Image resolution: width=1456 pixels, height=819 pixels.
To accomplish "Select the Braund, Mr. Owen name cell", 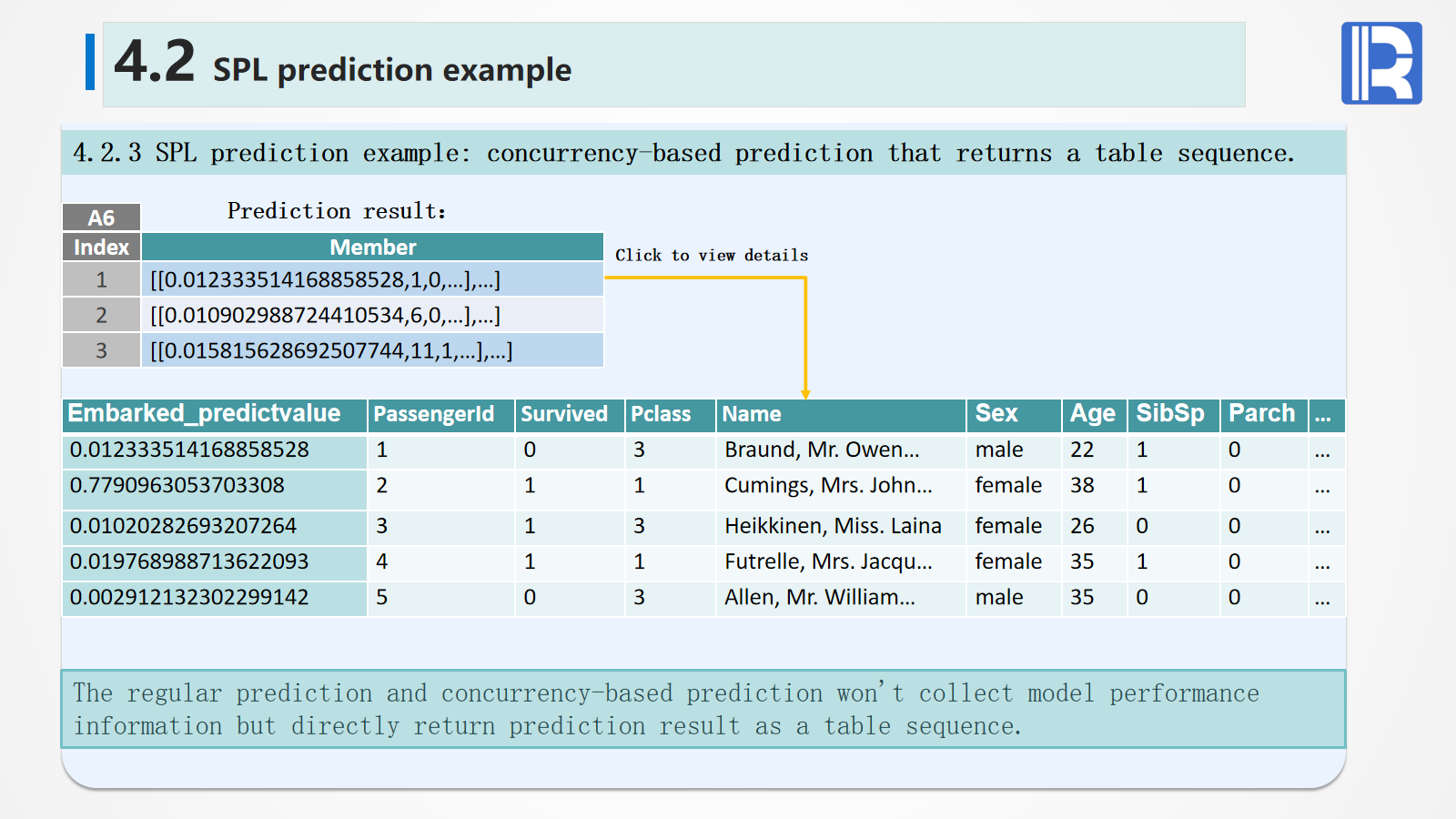I will point(822,450).
